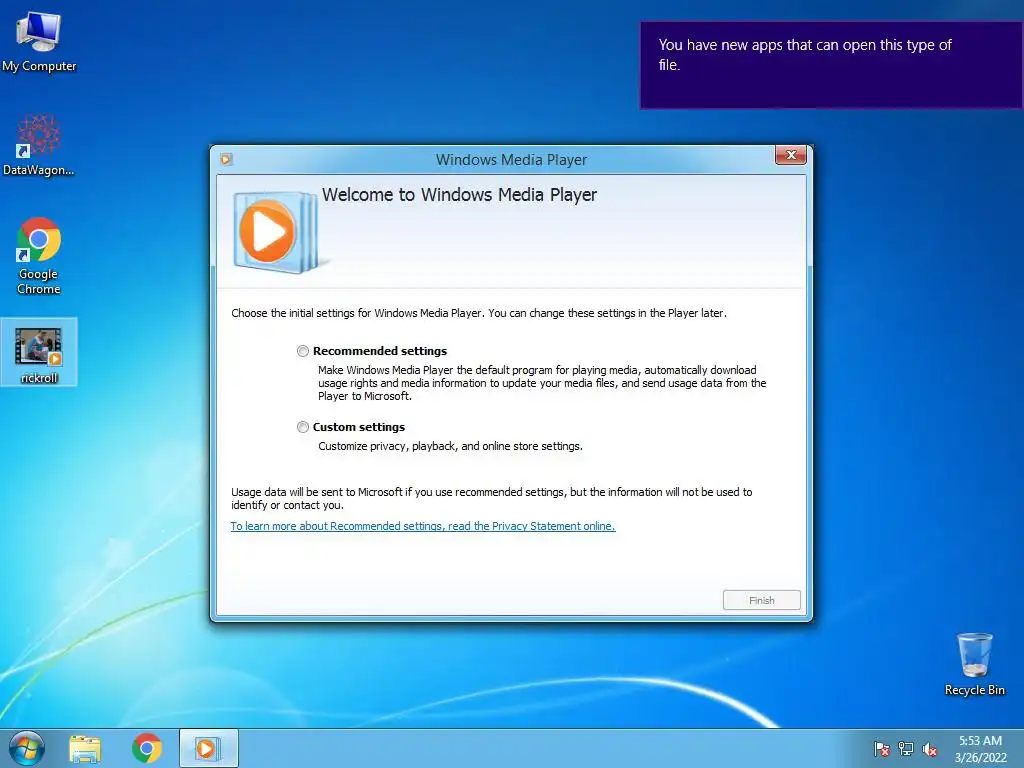This screenshot has width=1024, height=768.
Task: Select the DataWagon shortcut on desktop
Action: coord(39,145)
